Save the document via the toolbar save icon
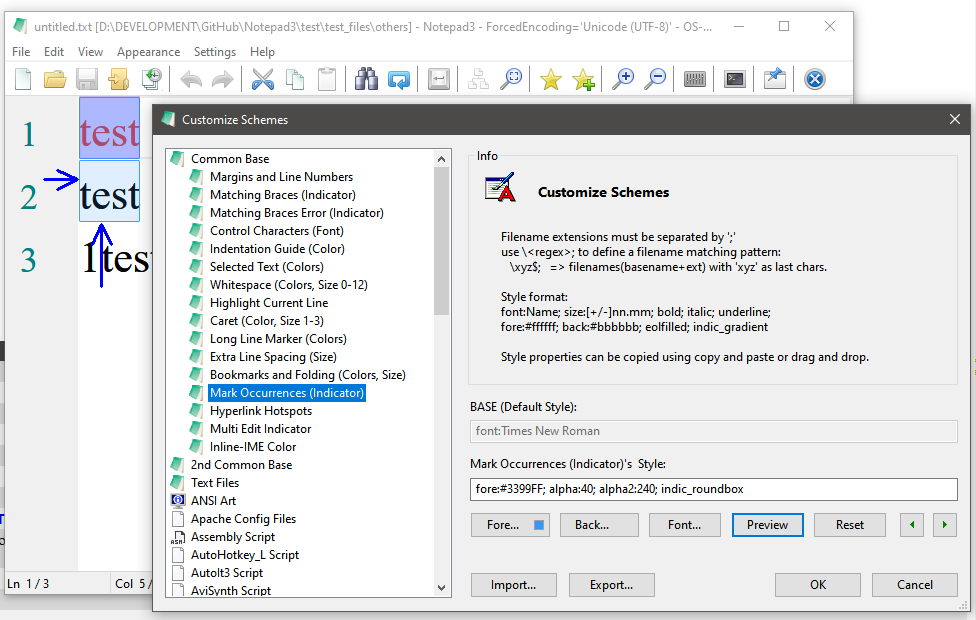This screenshot has width=976, height=620. (86, 78)
